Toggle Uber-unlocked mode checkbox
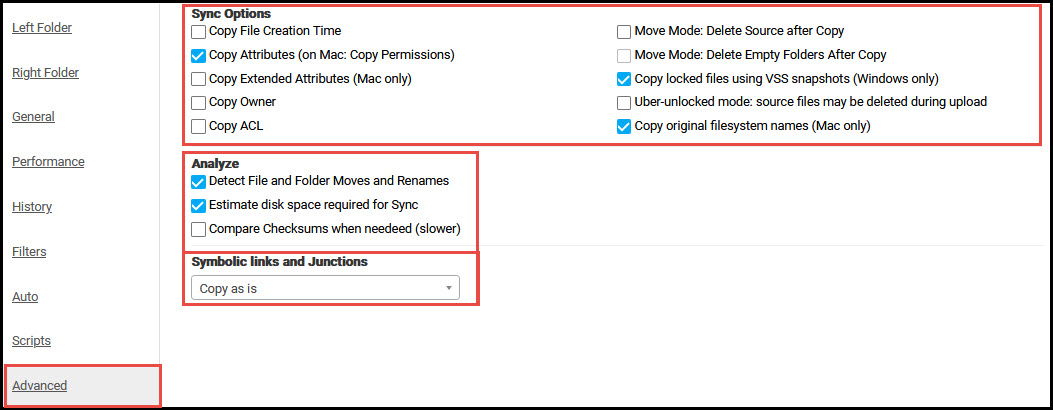 click(624, 103)
